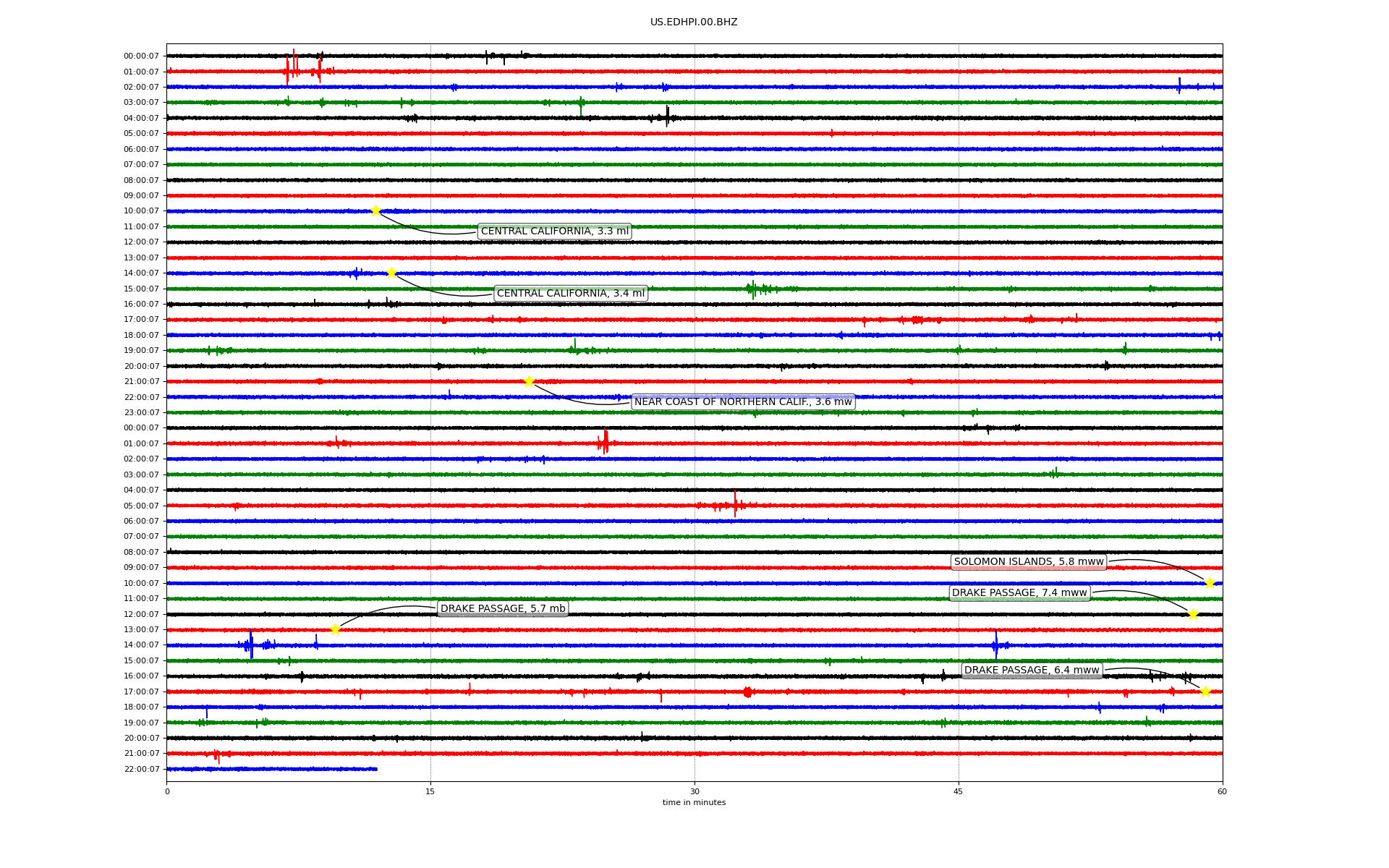Click the 22:00:07 label of the short final trace
The width and height of the screenshot is (1389, 868).
pyautogui.click(x=141, y=770)
